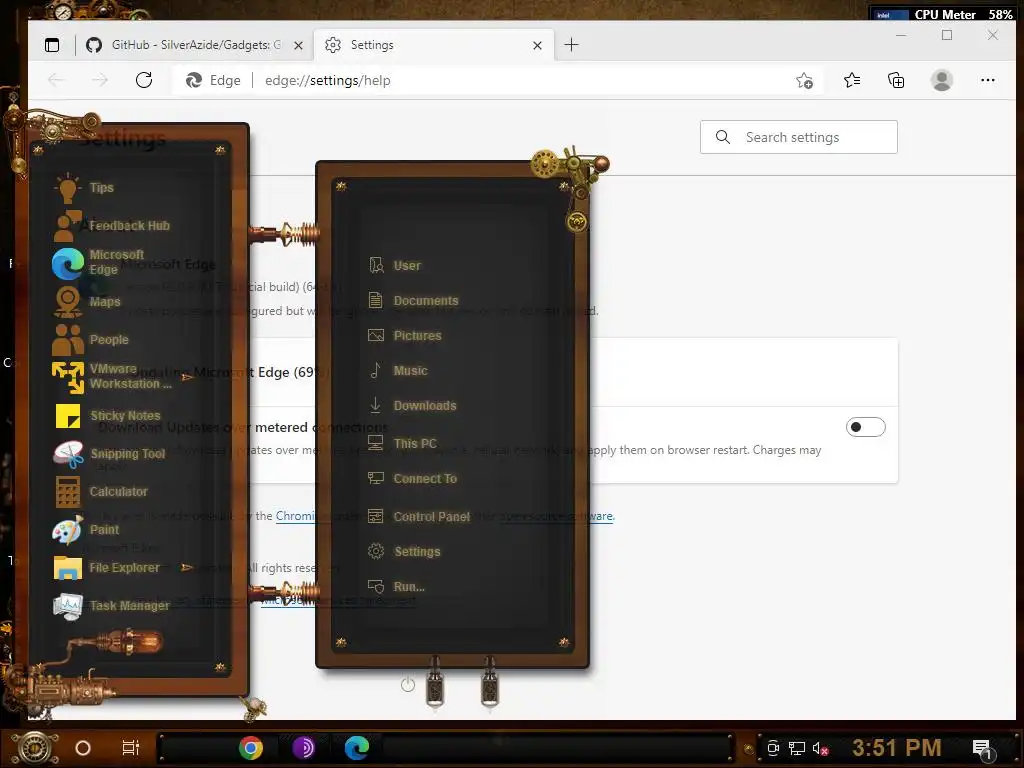Screen dimensions: 1024x768
Task: Click the steampunk Start button
Action: [x=35, y=748]
